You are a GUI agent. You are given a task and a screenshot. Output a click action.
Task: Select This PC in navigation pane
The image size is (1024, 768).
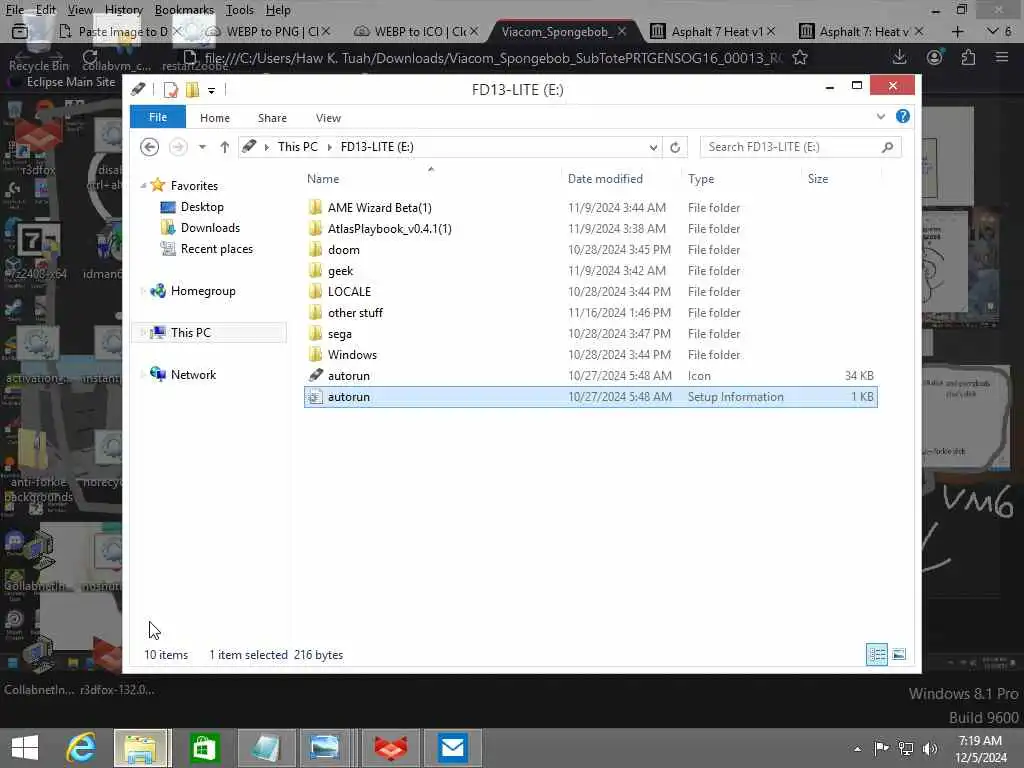click(191, 332)
